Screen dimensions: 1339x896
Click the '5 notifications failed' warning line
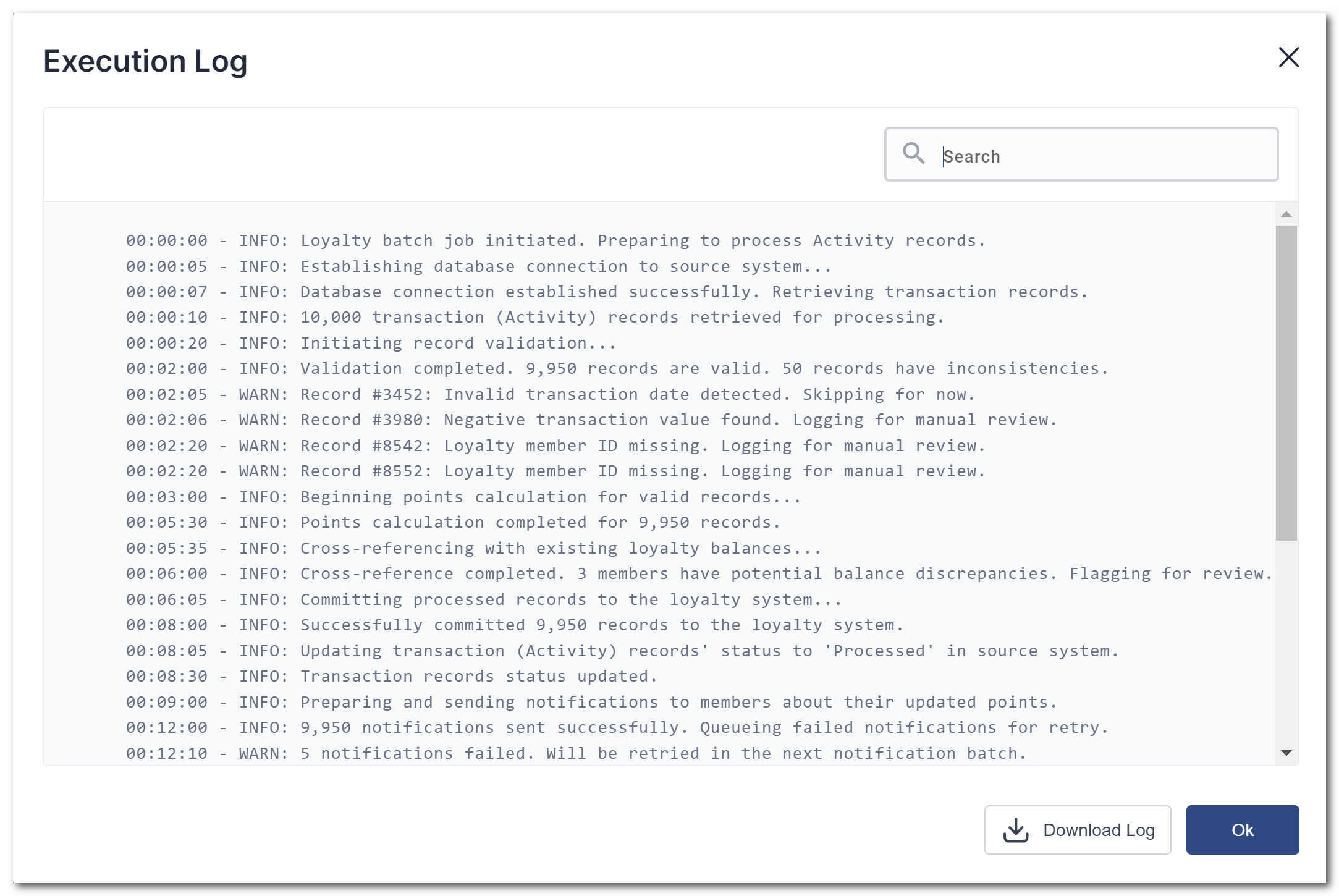[575, 753]
